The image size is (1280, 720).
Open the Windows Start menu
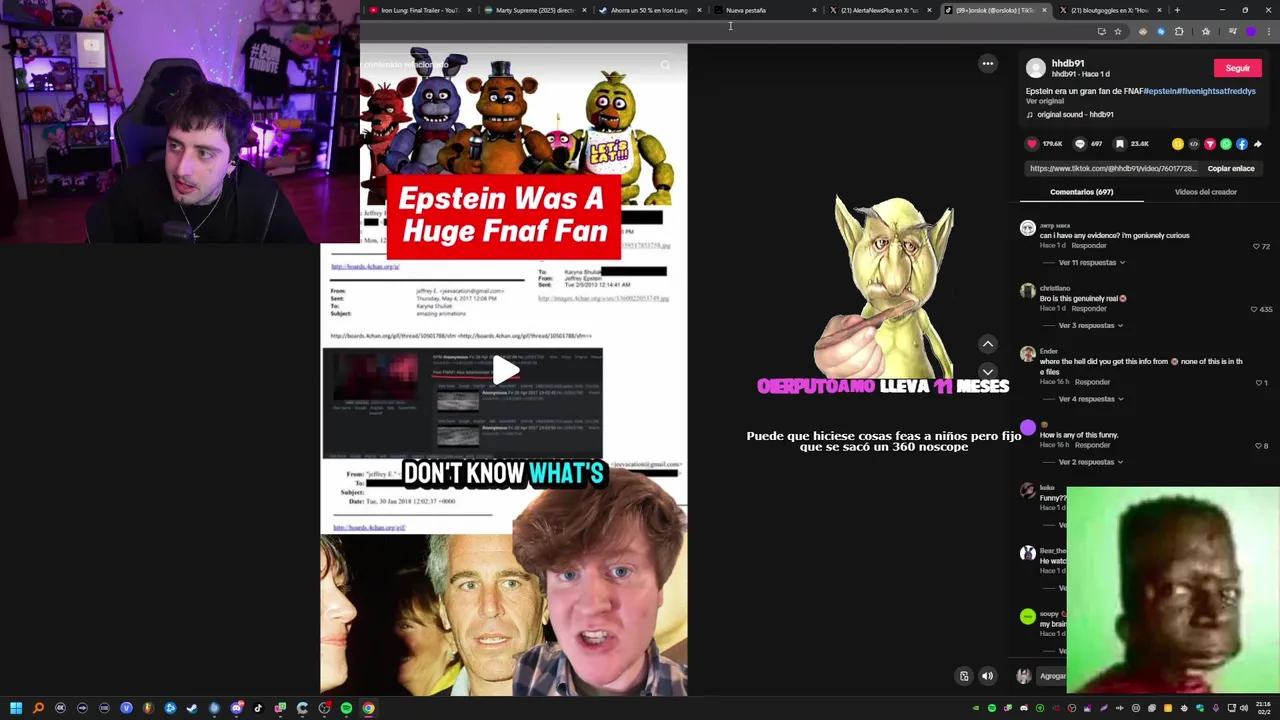pos(16,708)
